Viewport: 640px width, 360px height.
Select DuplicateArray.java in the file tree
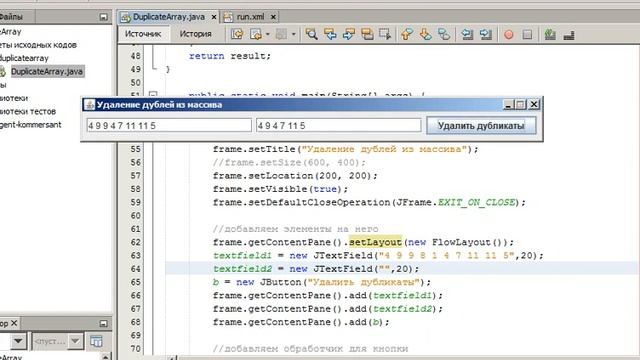click(47, 71)
